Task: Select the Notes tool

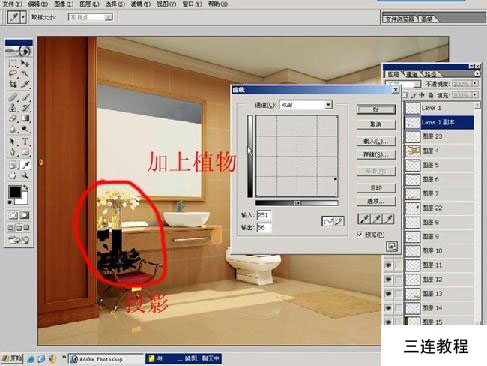Action: click(x=13, y=165)
